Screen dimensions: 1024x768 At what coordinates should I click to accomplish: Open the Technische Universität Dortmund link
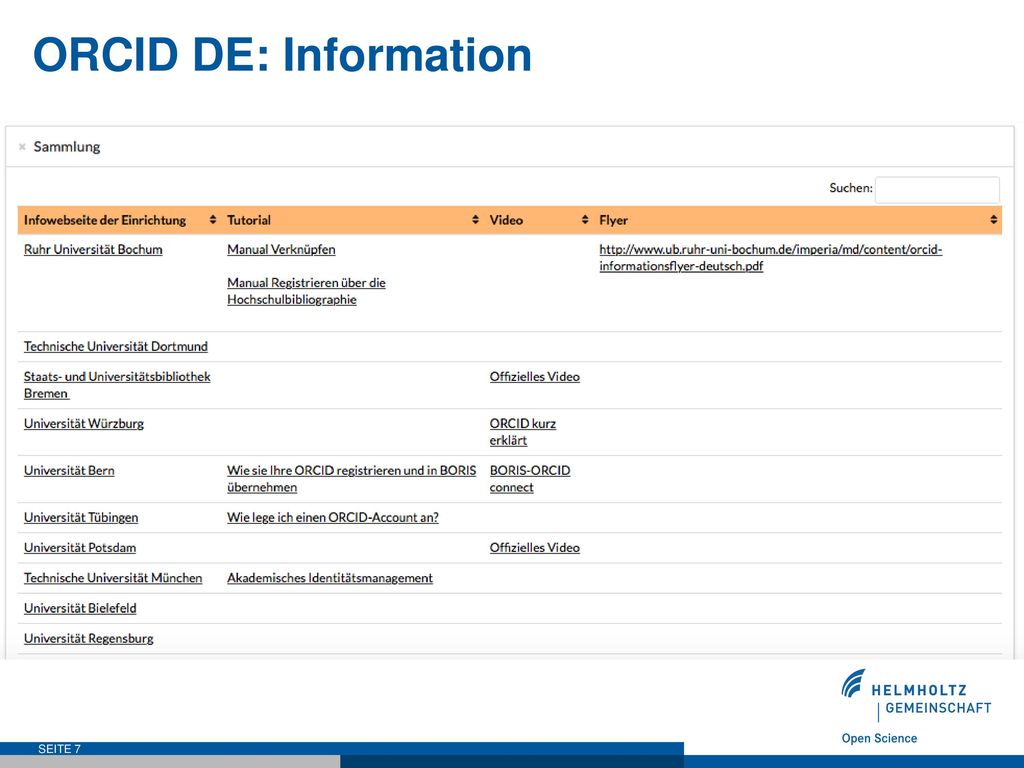116,347
